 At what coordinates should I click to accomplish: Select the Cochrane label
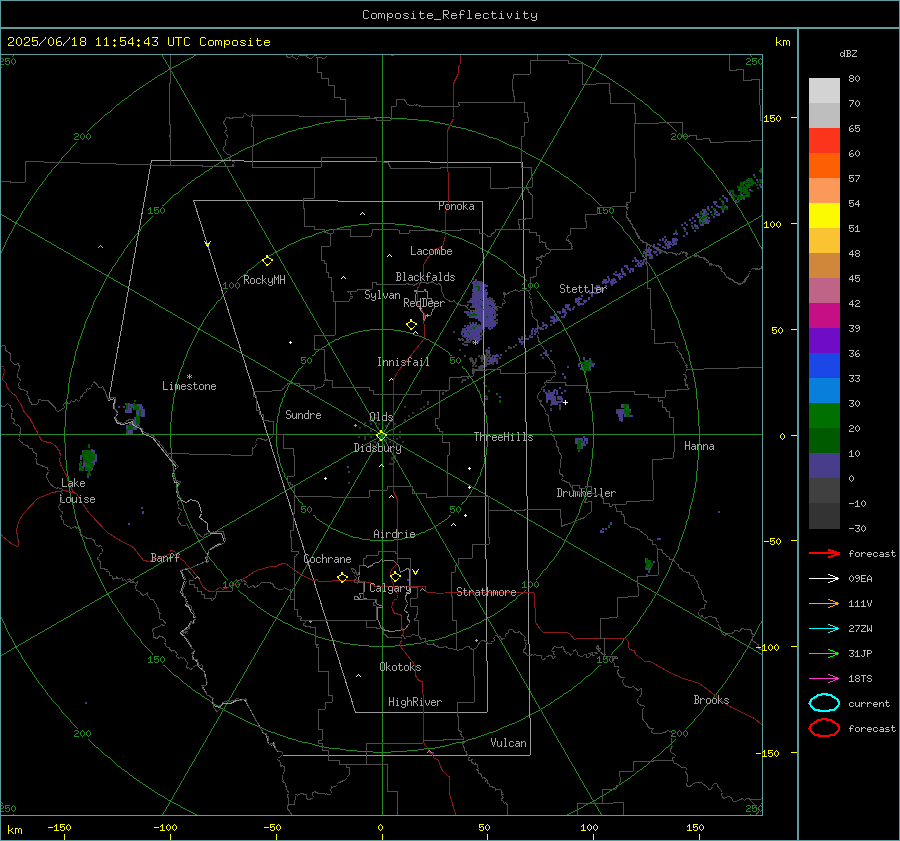327,559
